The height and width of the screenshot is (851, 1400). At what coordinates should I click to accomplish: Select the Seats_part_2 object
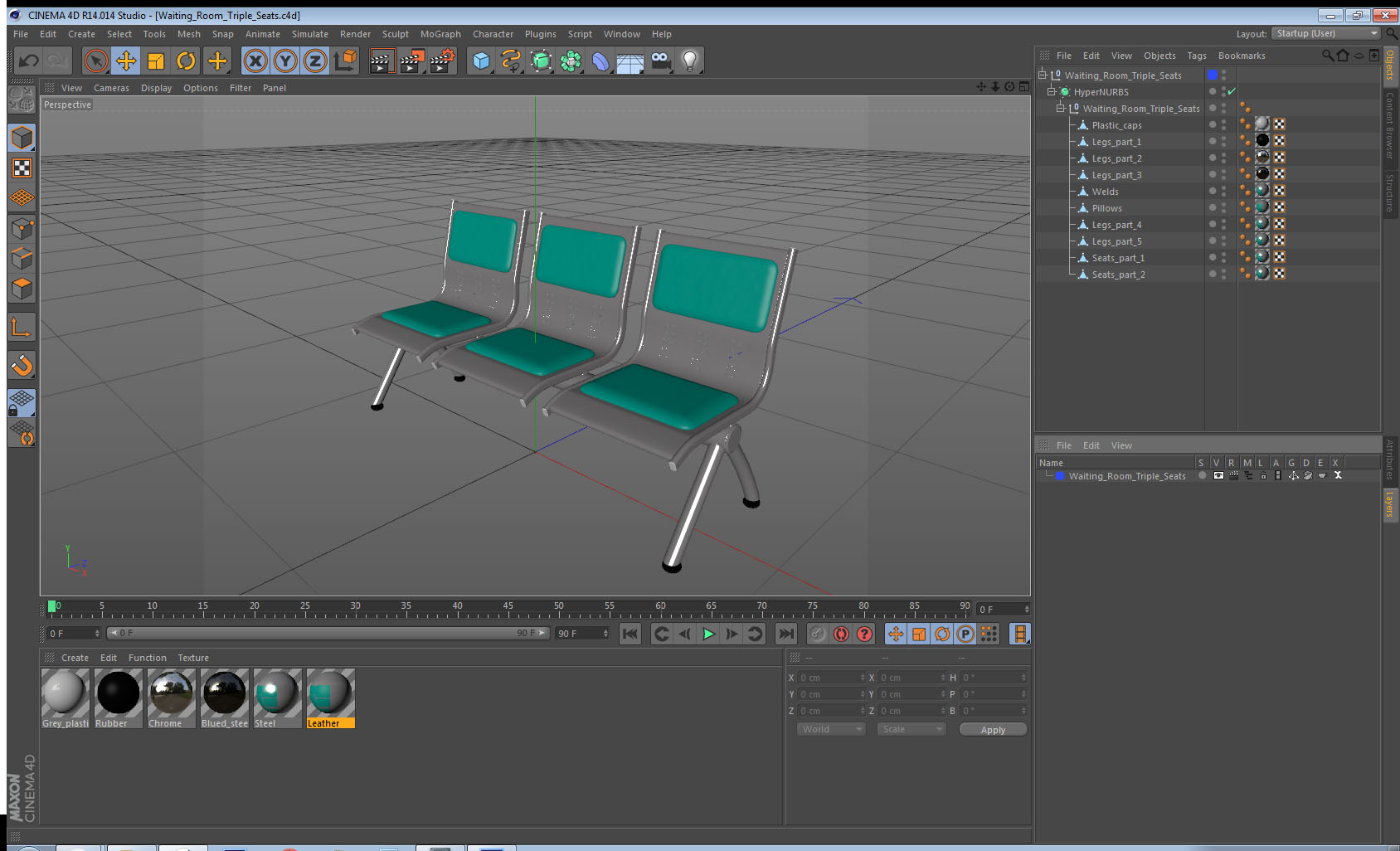1118,275
